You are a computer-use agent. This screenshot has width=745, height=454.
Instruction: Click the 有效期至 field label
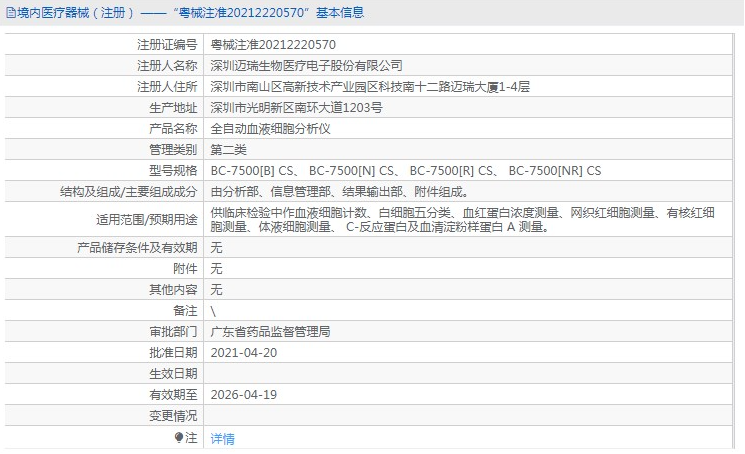point(173,395)
